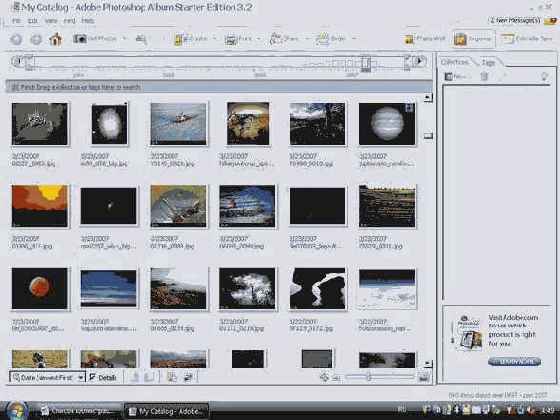Click the Learn More button in Adobe ad
The height and width of the screenshot is (420, 560).
(514, 362)
